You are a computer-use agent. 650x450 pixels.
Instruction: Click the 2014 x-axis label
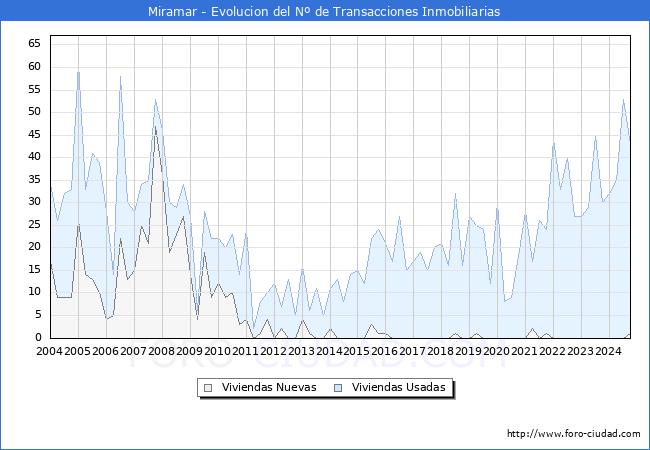tap(329, 351)
